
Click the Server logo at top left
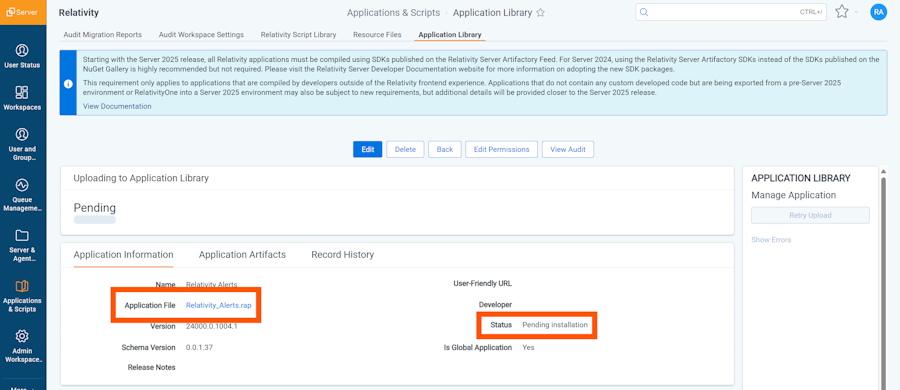[x=23, y=12]
